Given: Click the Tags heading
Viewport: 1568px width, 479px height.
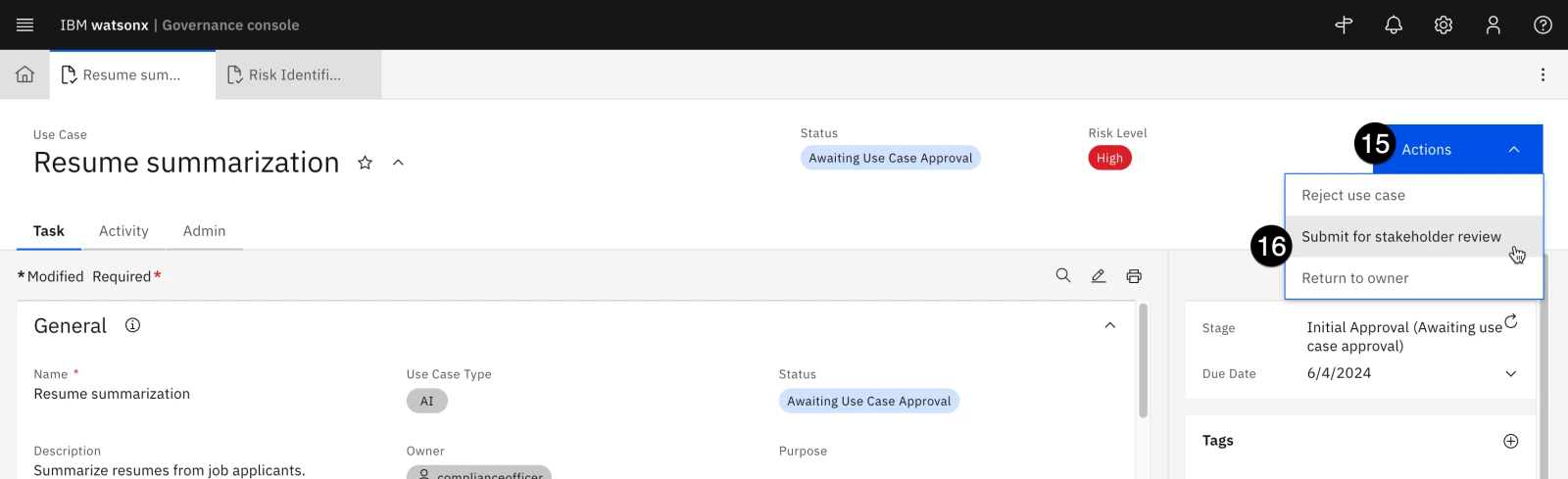Looking at the screenshot, I should (1217, 441).
